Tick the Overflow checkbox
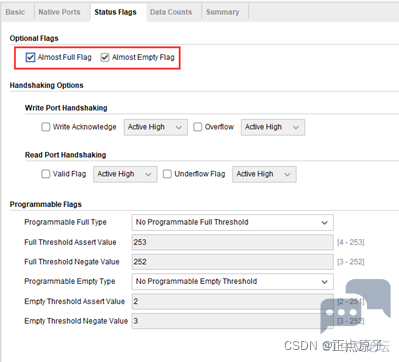The width and height of the screenshot is (399, 362). [198, 127]
